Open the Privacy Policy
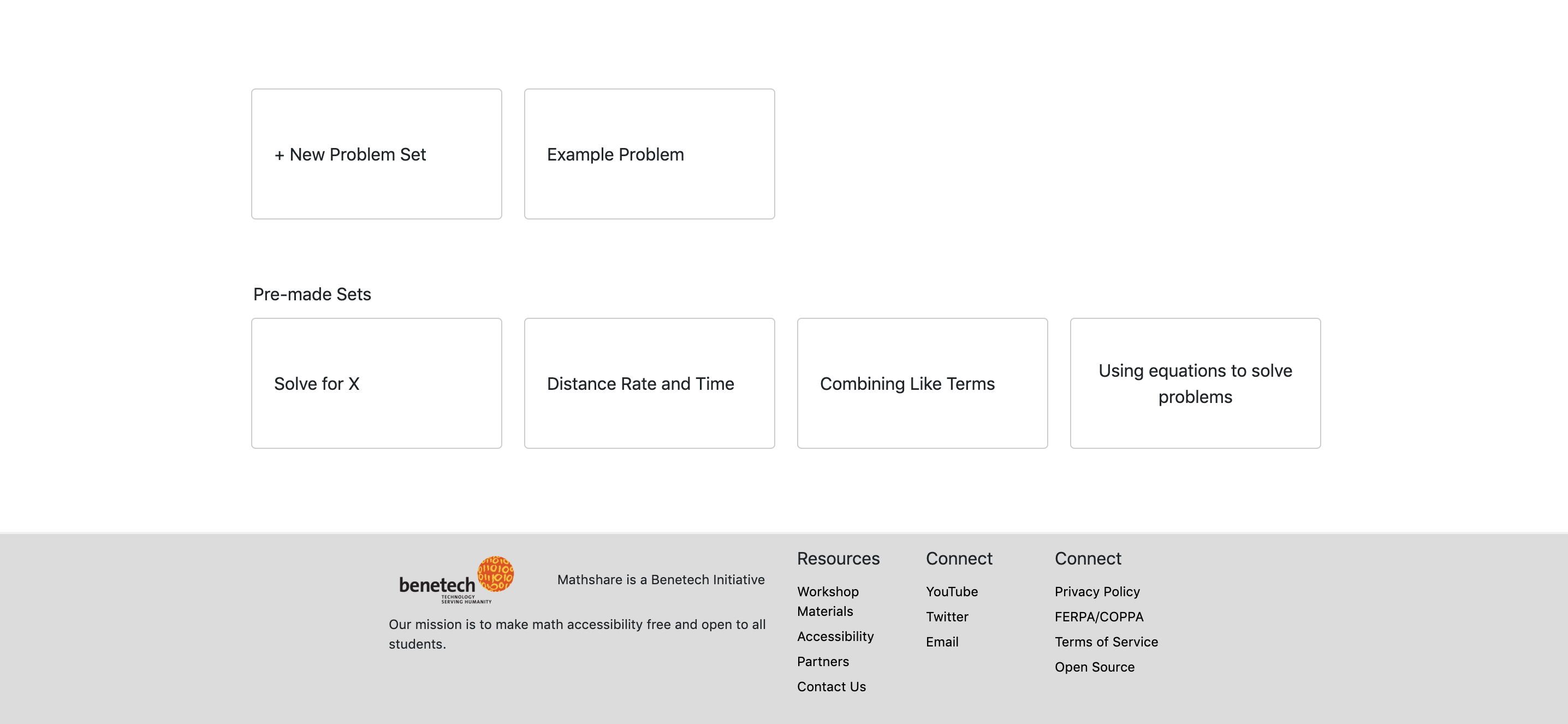1568x724 pixels. (1097, 591)
